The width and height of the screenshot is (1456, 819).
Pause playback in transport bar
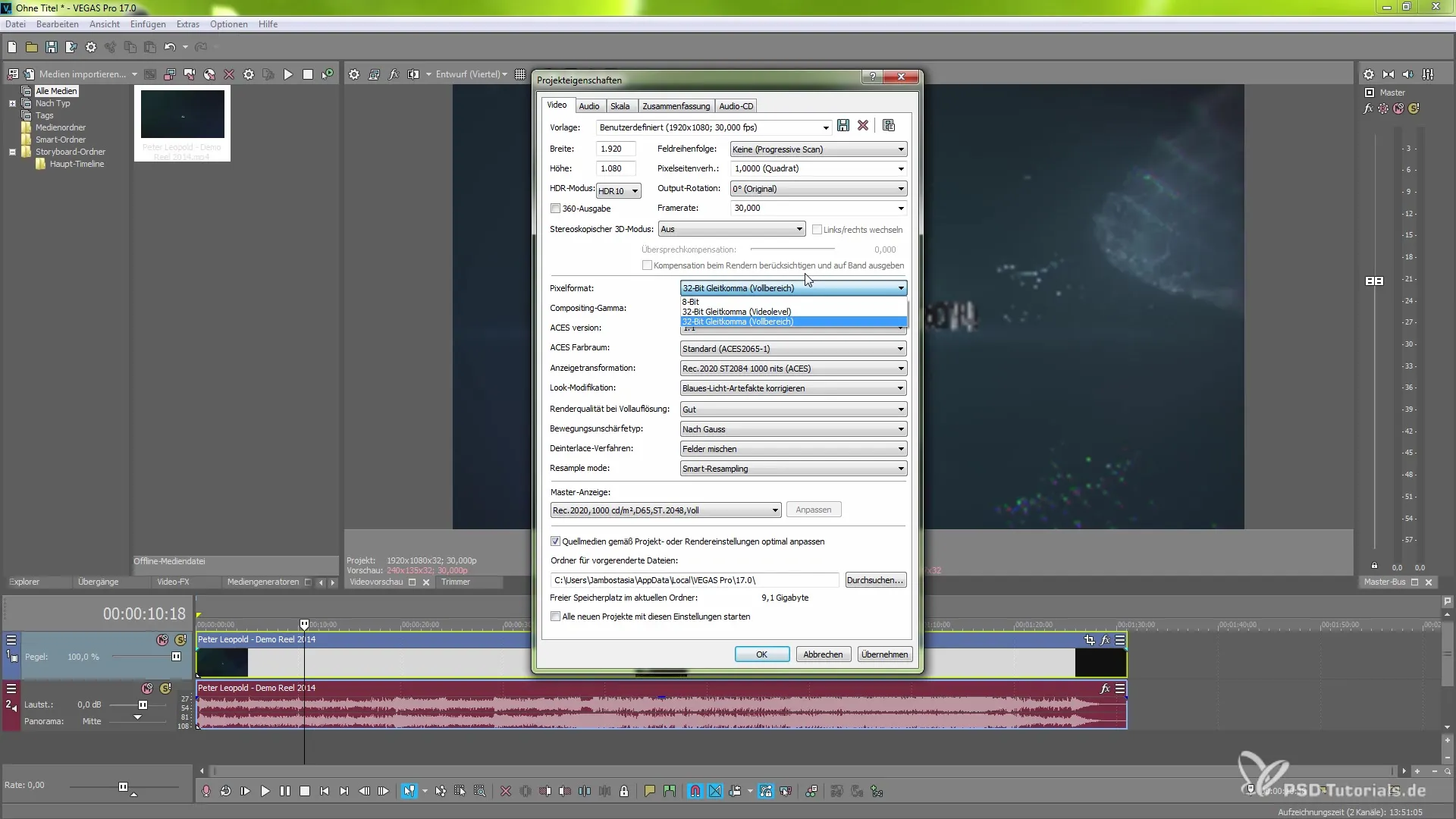pos(284,791)
